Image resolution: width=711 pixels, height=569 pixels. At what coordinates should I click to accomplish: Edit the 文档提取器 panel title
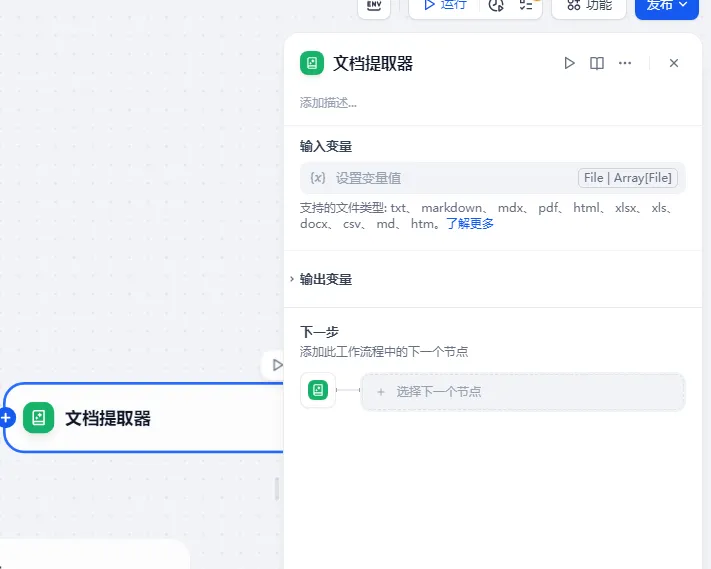point(373,63)
